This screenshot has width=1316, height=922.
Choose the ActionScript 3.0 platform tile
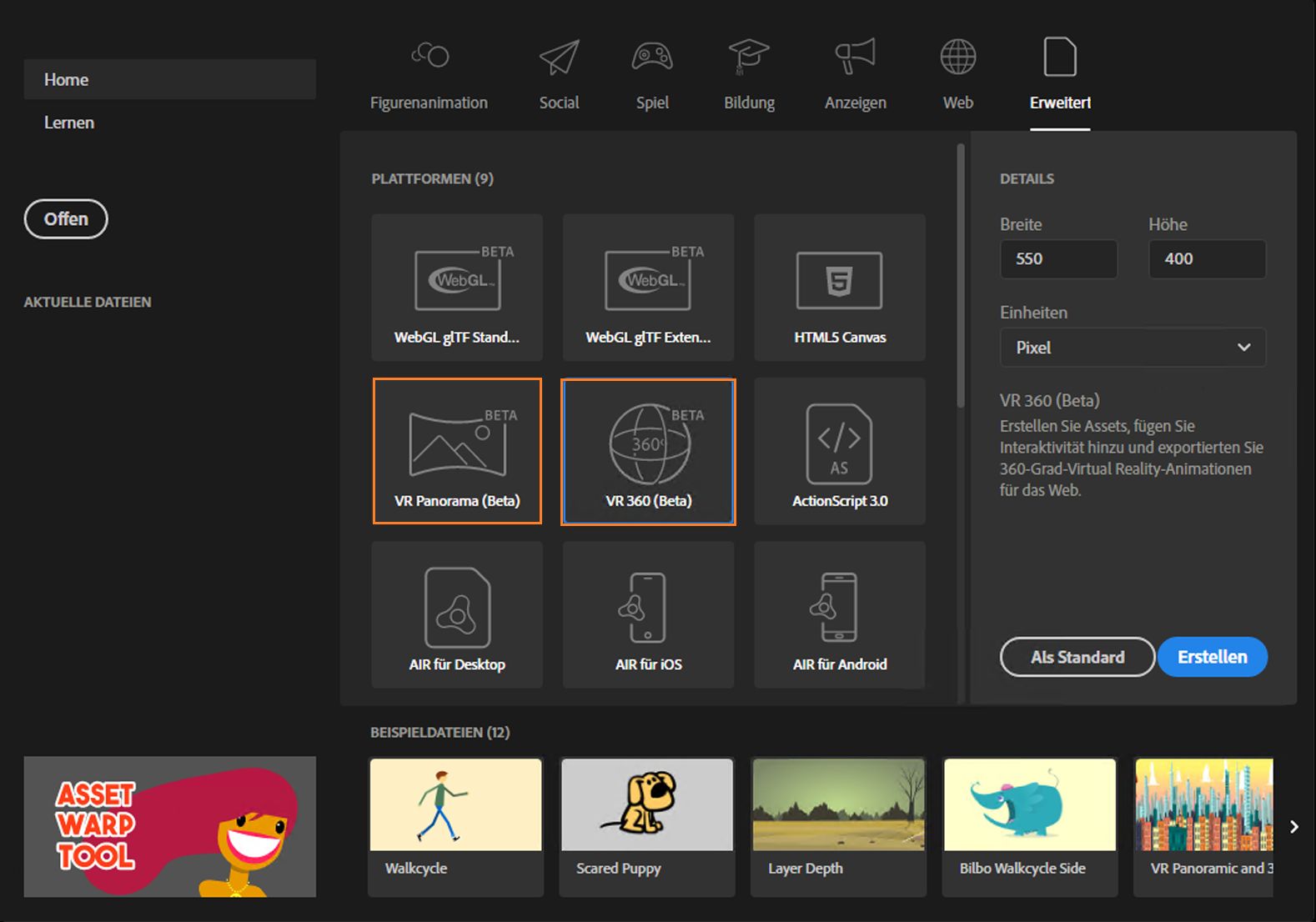click(x=840, y=451)
